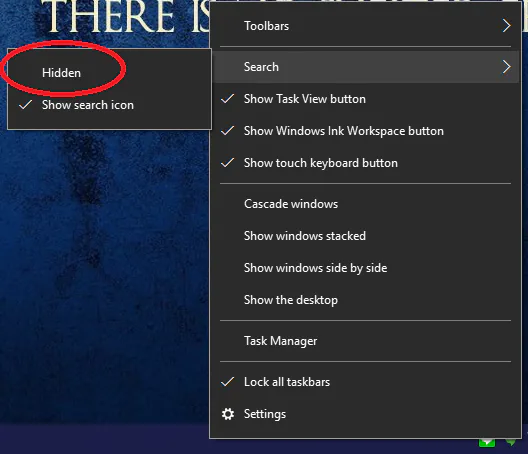Open the Search menu entry
Viewport: 528px width, 454px height.
(366, 67)
